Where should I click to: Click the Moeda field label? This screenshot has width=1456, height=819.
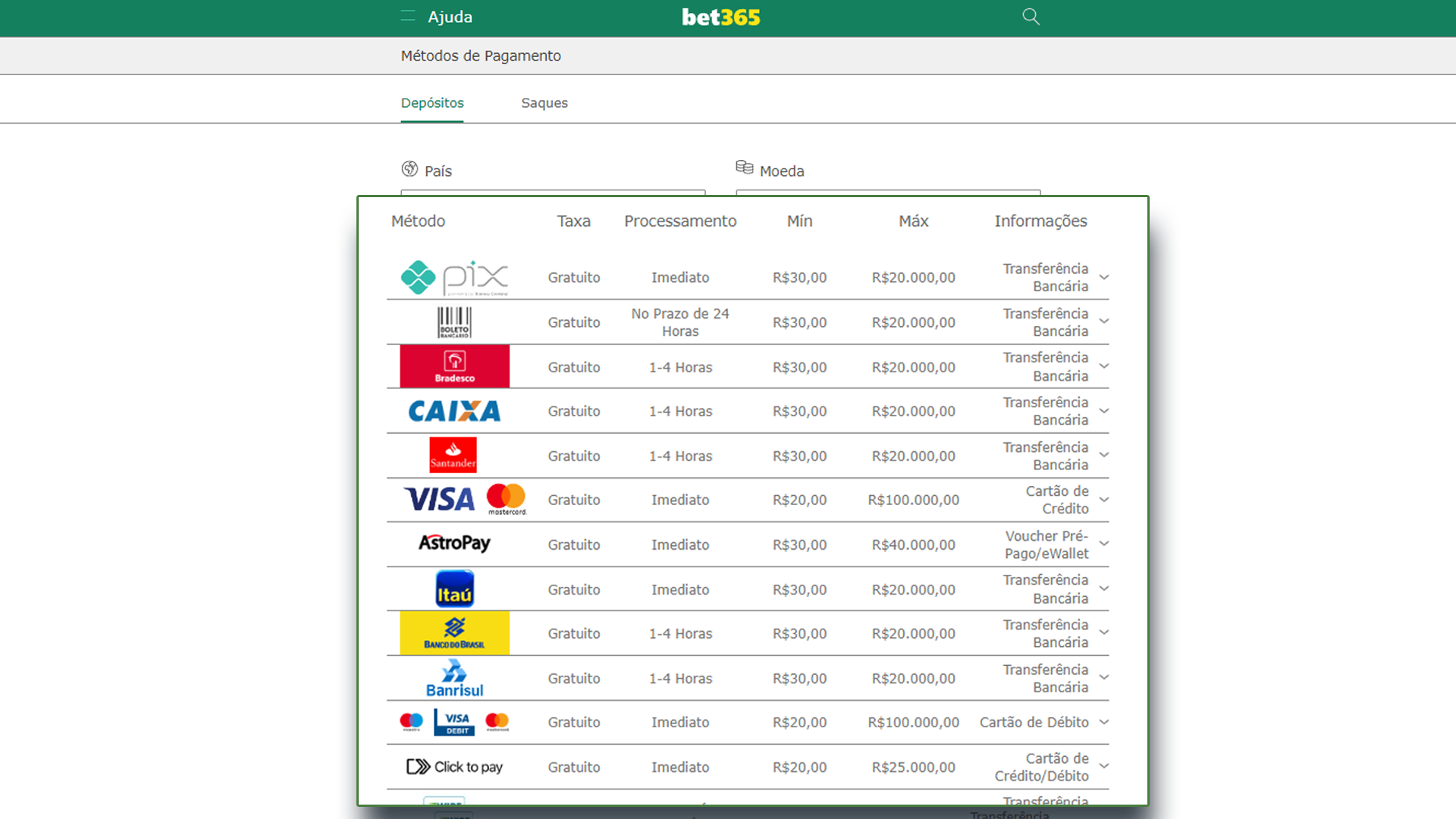point(782,171)
